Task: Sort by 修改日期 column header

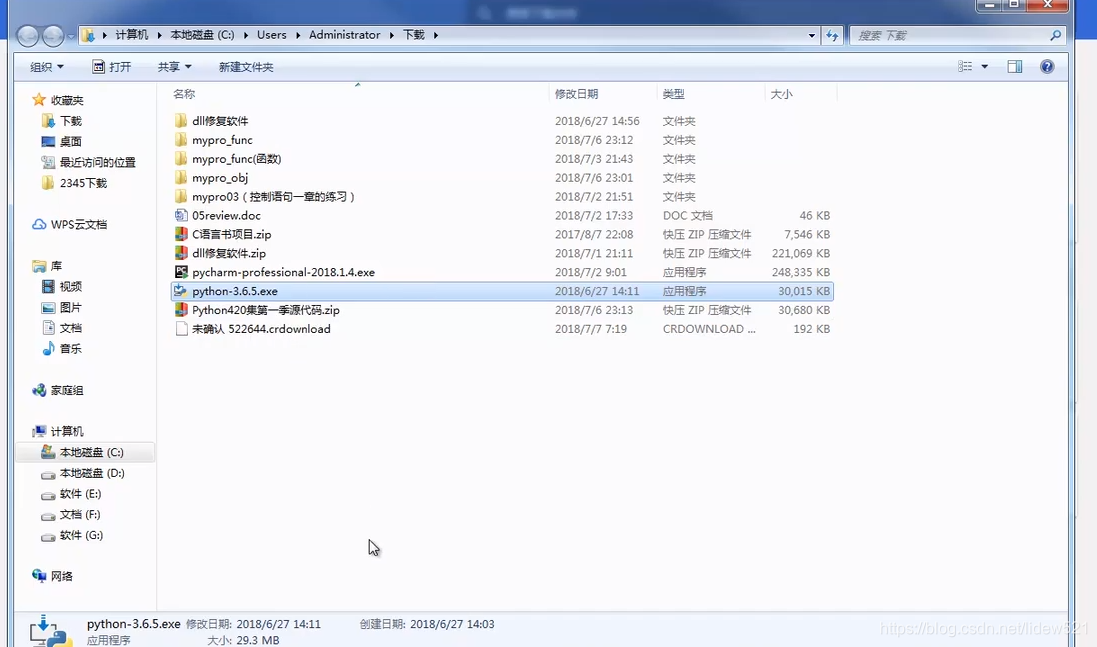Action: pos(576,94)
